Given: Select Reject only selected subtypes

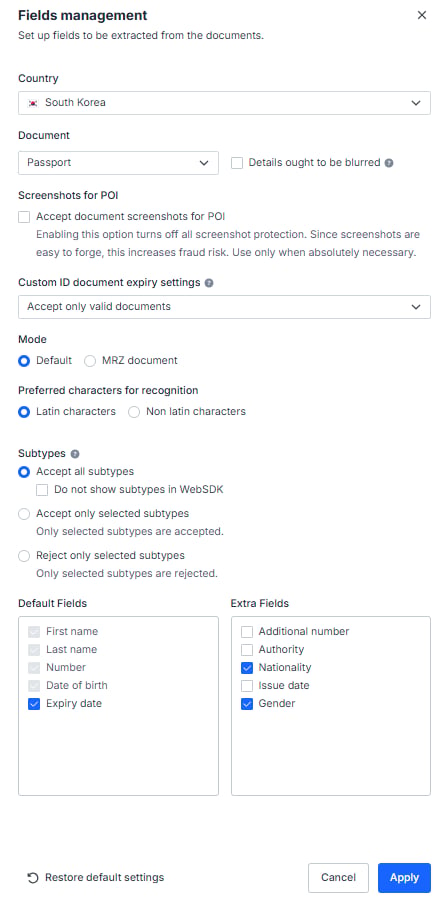Looking at the screenshot, I should pyautogui.click(x=24, y=556).
